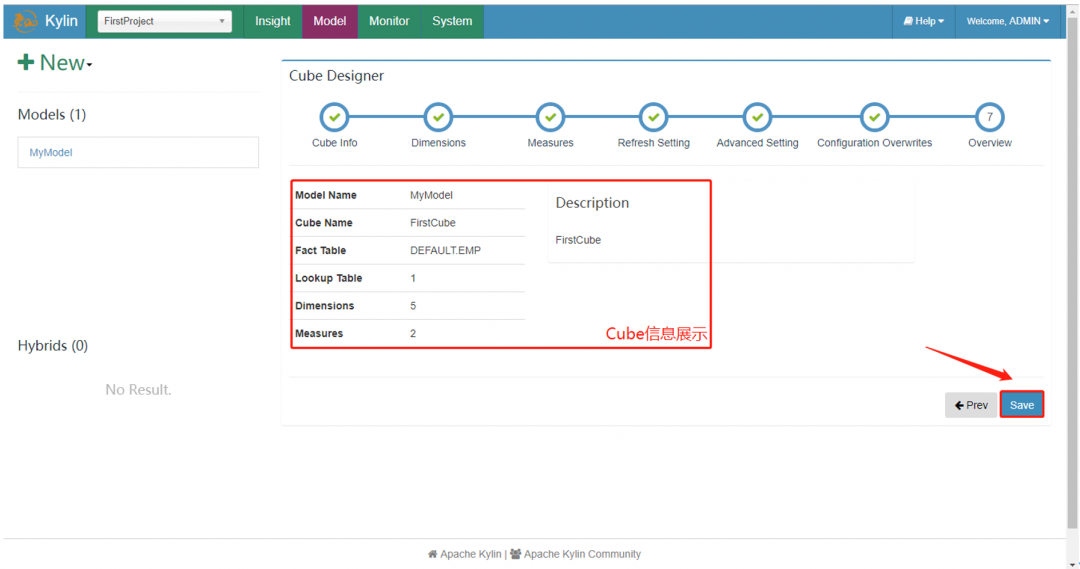Click the Overview step 7 circle
Screen dimensions: 1080x569
point(990,117)
